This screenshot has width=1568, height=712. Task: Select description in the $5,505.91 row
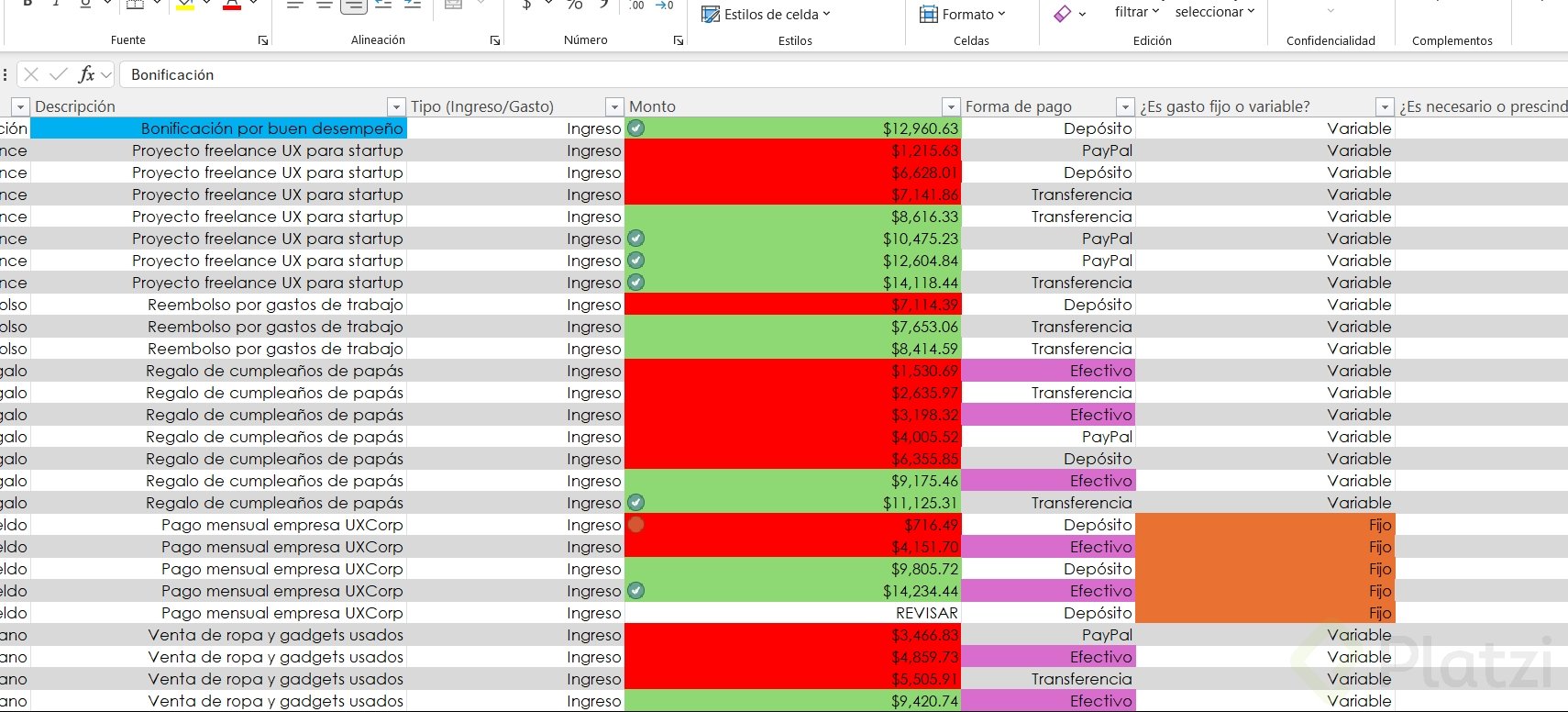point(218,679)
